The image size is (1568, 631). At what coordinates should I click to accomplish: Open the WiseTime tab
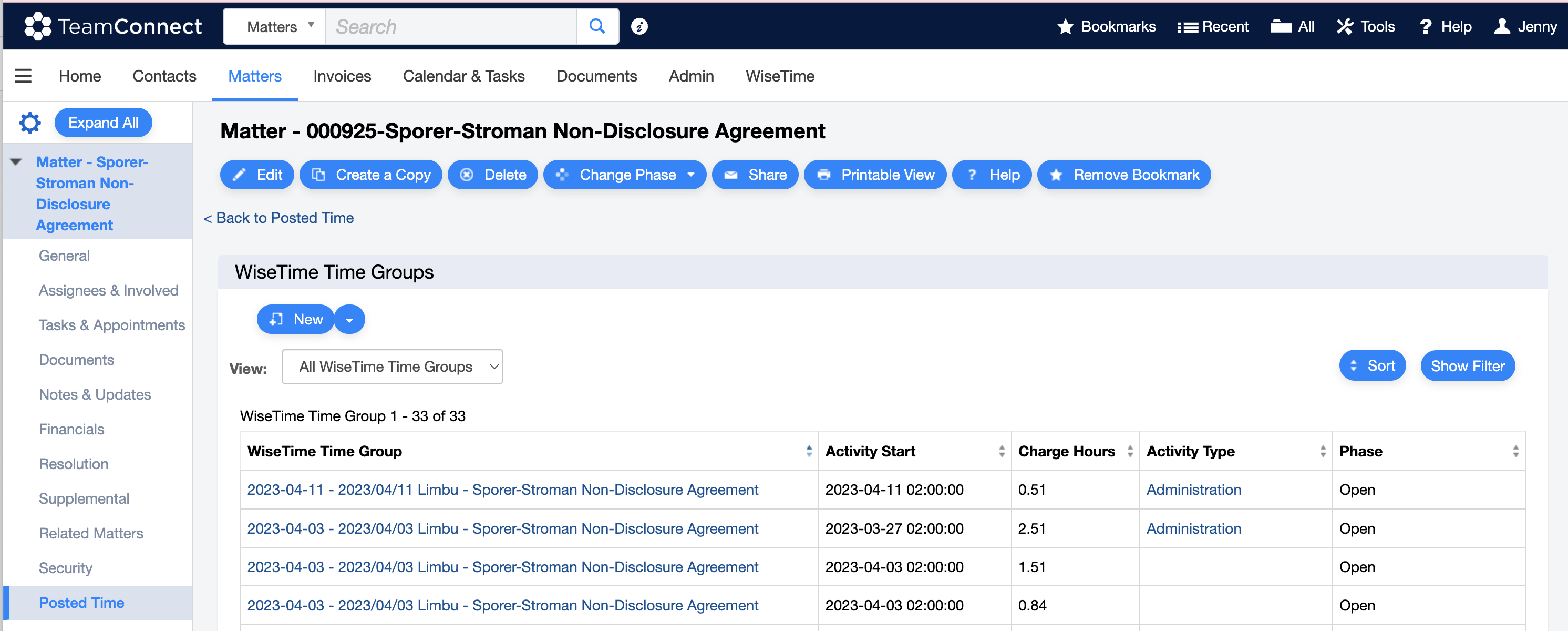point(780,76)
